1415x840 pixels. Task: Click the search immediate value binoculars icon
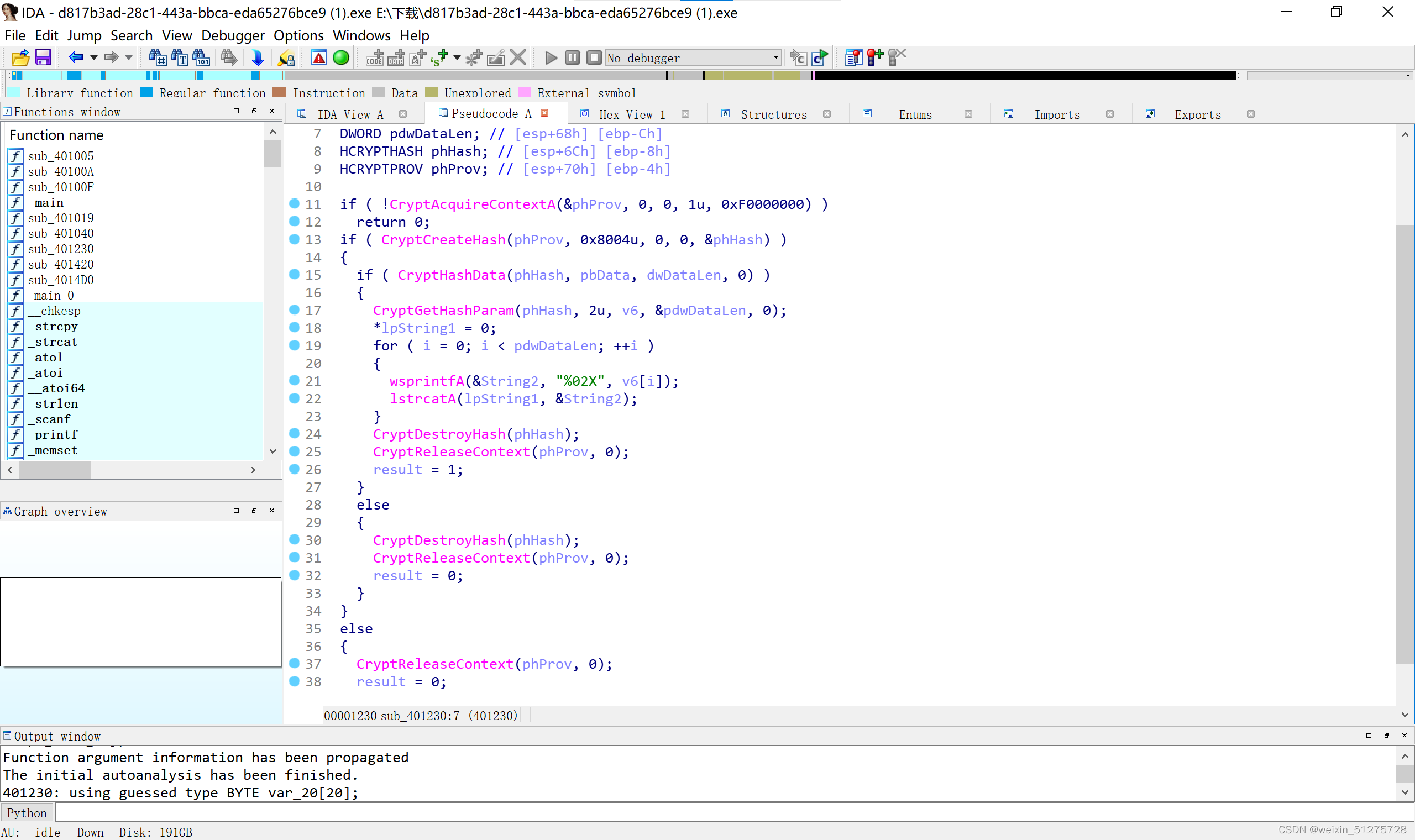click(158, 57)
